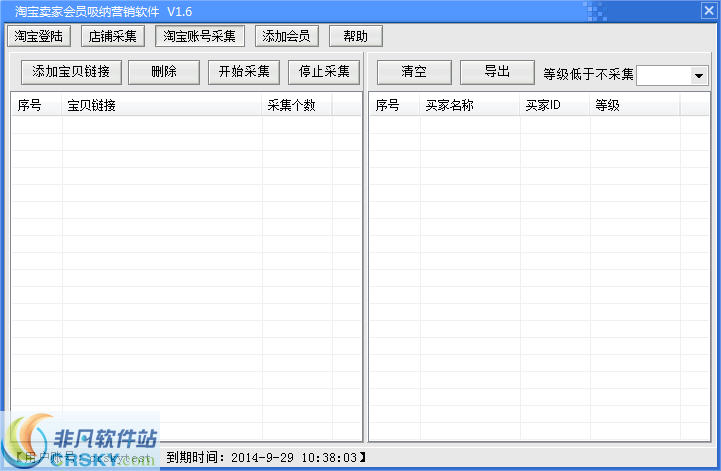
Task: Click 序号 header in buyer table
Action: click(x=395, y=105)
